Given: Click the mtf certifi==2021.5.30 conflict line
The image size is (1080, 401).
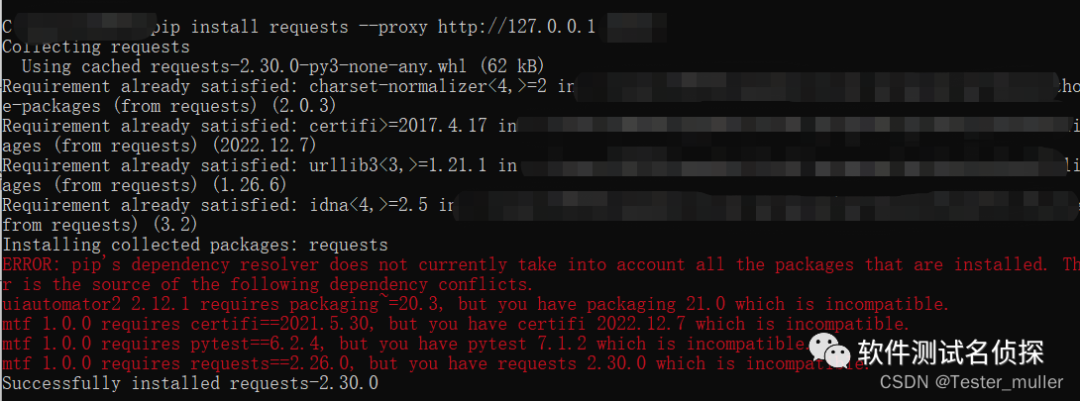Looking at the screenshot, I should point(456,325).
